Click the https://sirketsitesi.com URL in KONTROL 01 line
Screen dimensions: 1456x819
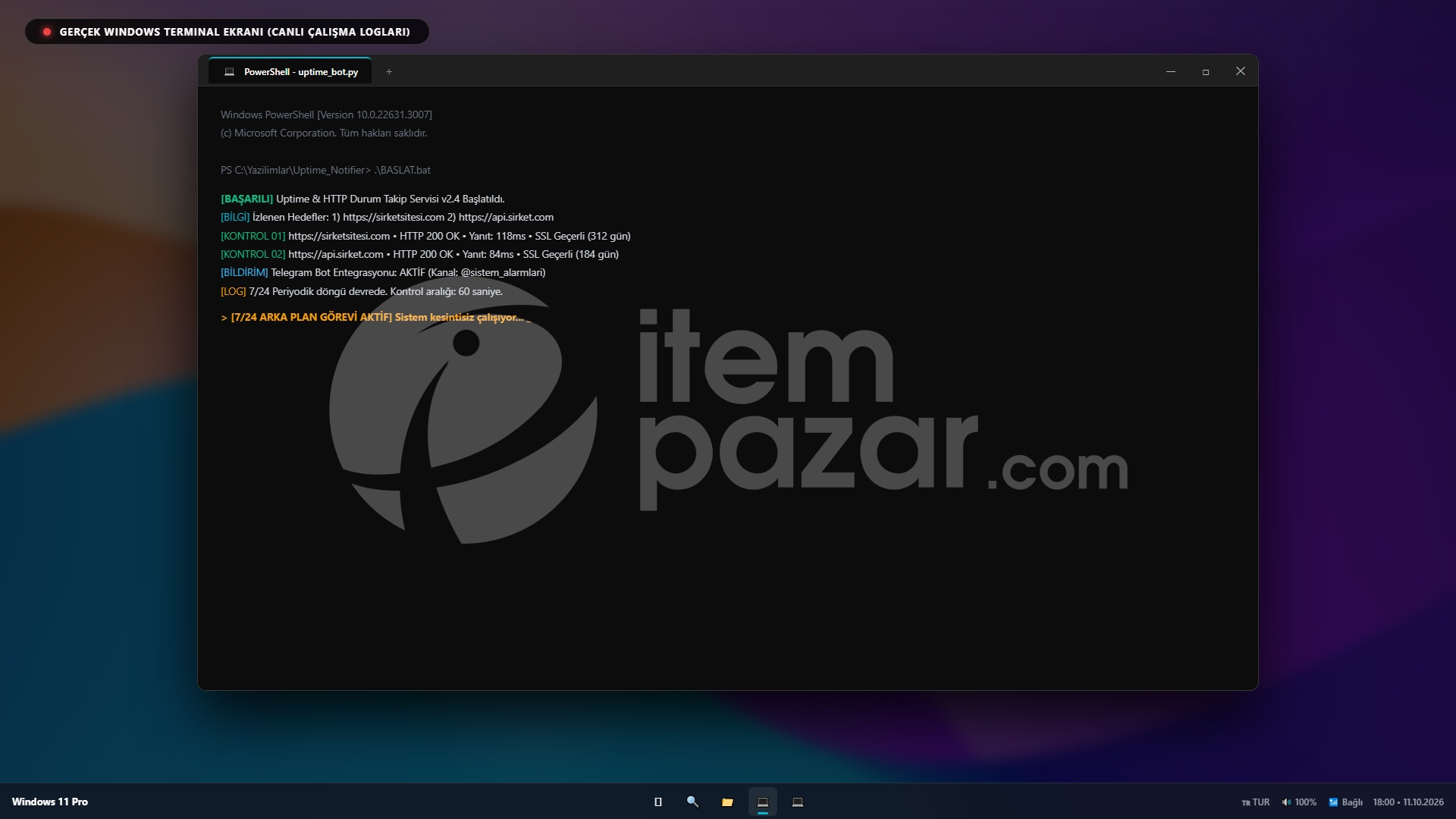pyautogui.click(x=339, y=236)
